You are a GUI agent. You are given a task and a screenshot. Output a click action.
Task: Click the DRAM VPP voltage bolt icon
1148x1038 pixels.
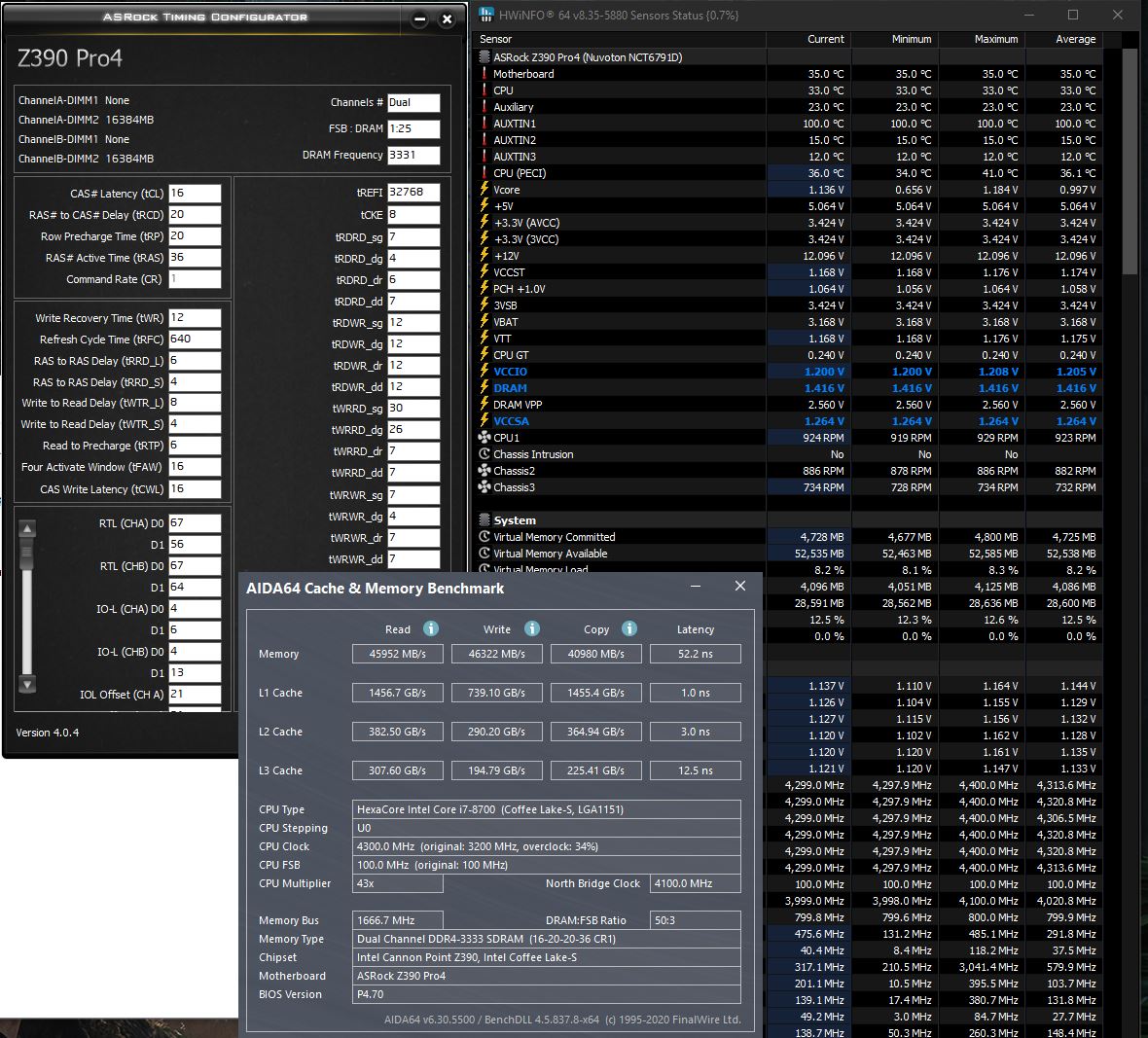click(484, 404)
